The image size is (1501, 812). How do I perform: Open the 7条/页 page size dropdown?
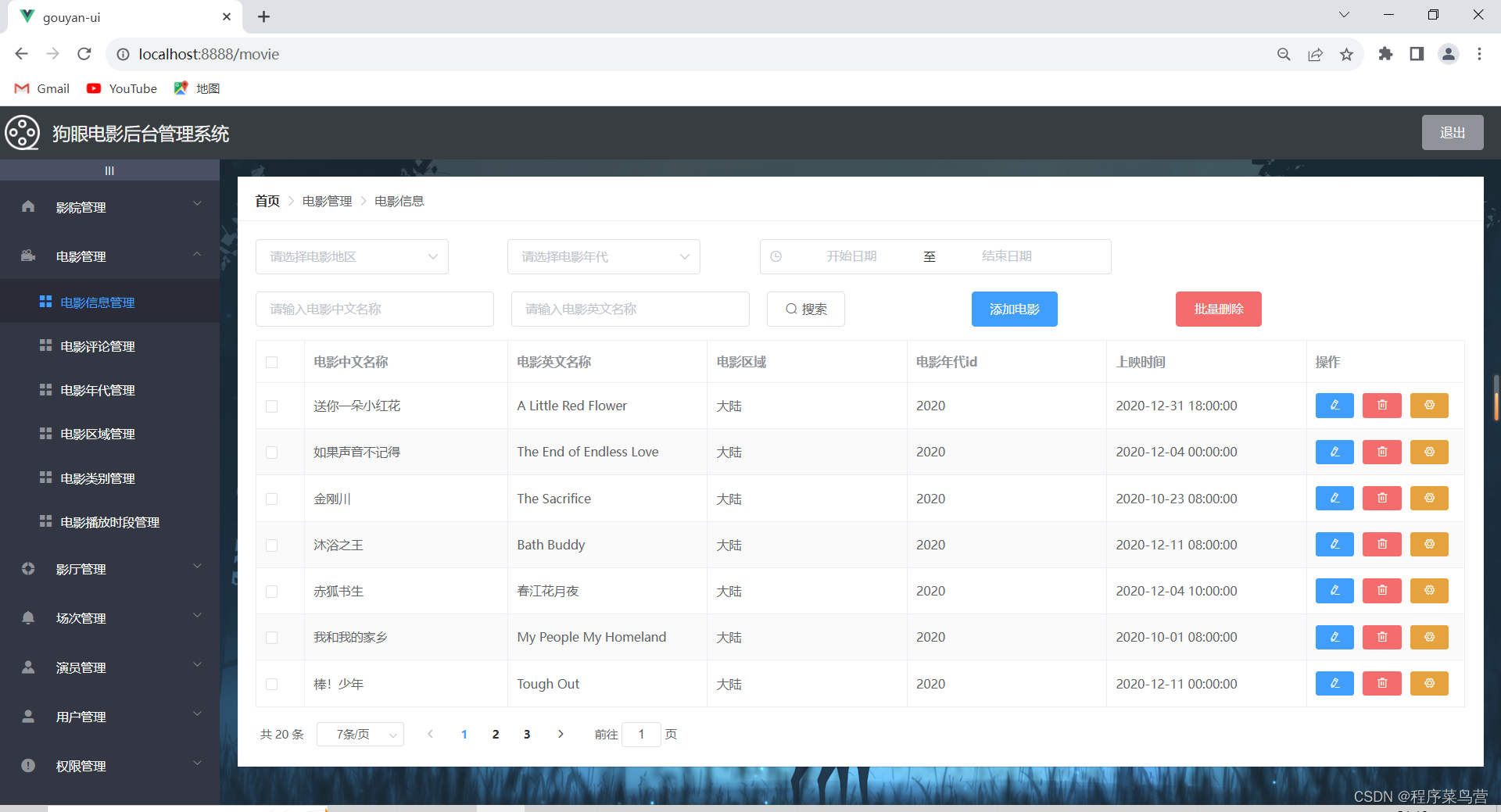(360, 734)
